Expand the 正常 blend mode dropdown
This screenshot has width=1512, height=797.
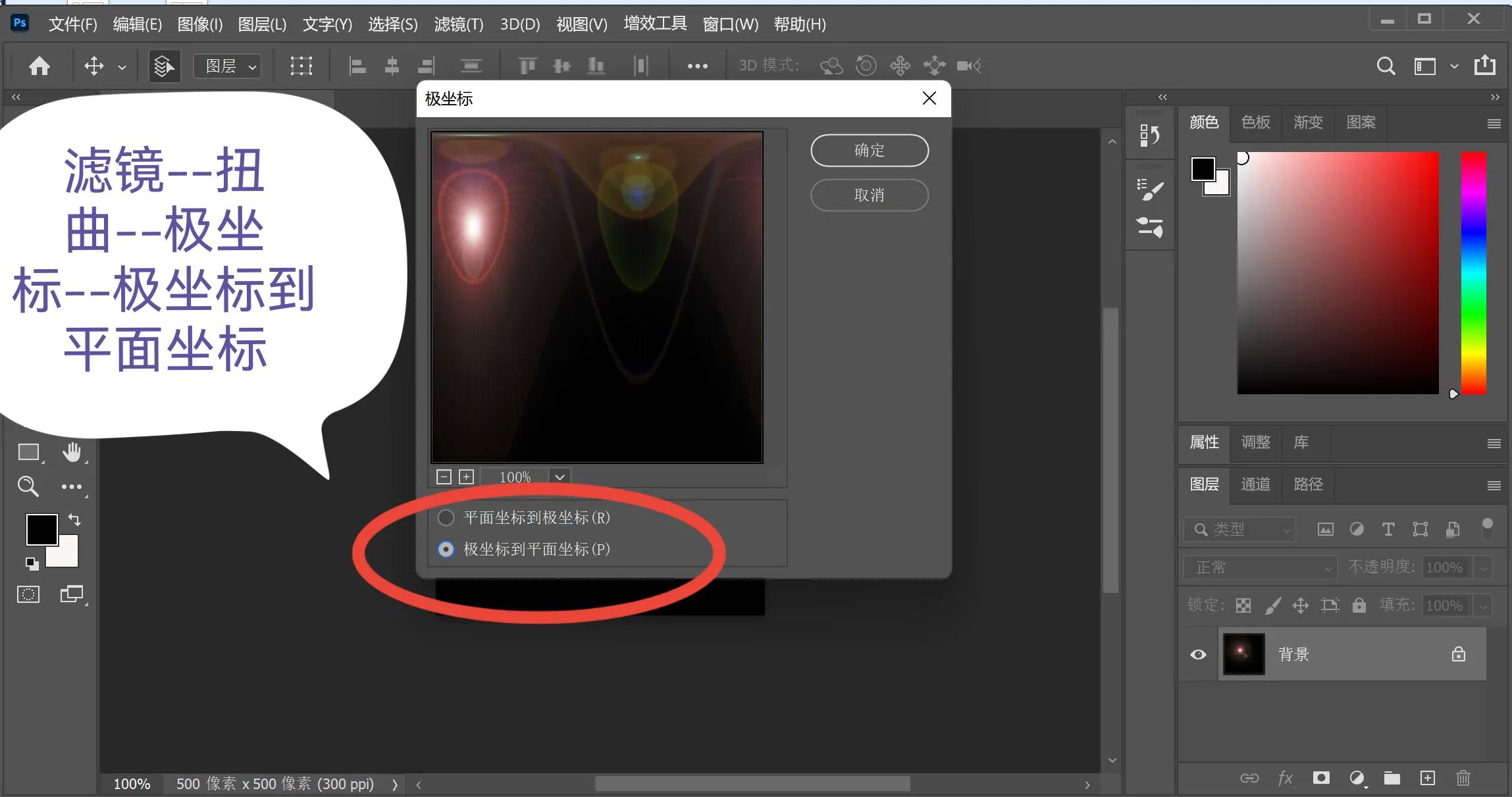1260,567
